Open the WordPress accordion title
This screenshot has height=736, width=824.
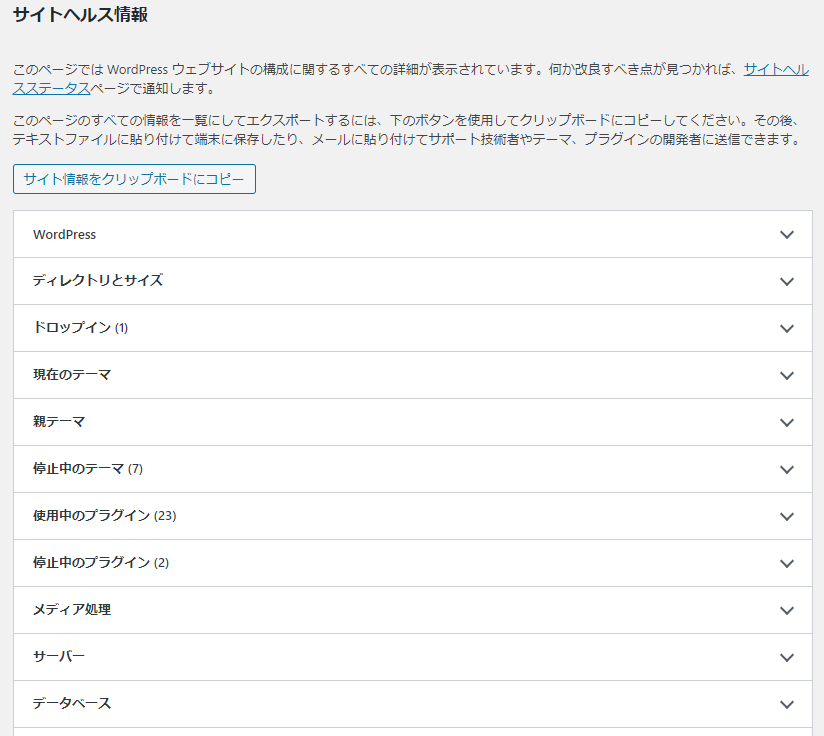64,234
